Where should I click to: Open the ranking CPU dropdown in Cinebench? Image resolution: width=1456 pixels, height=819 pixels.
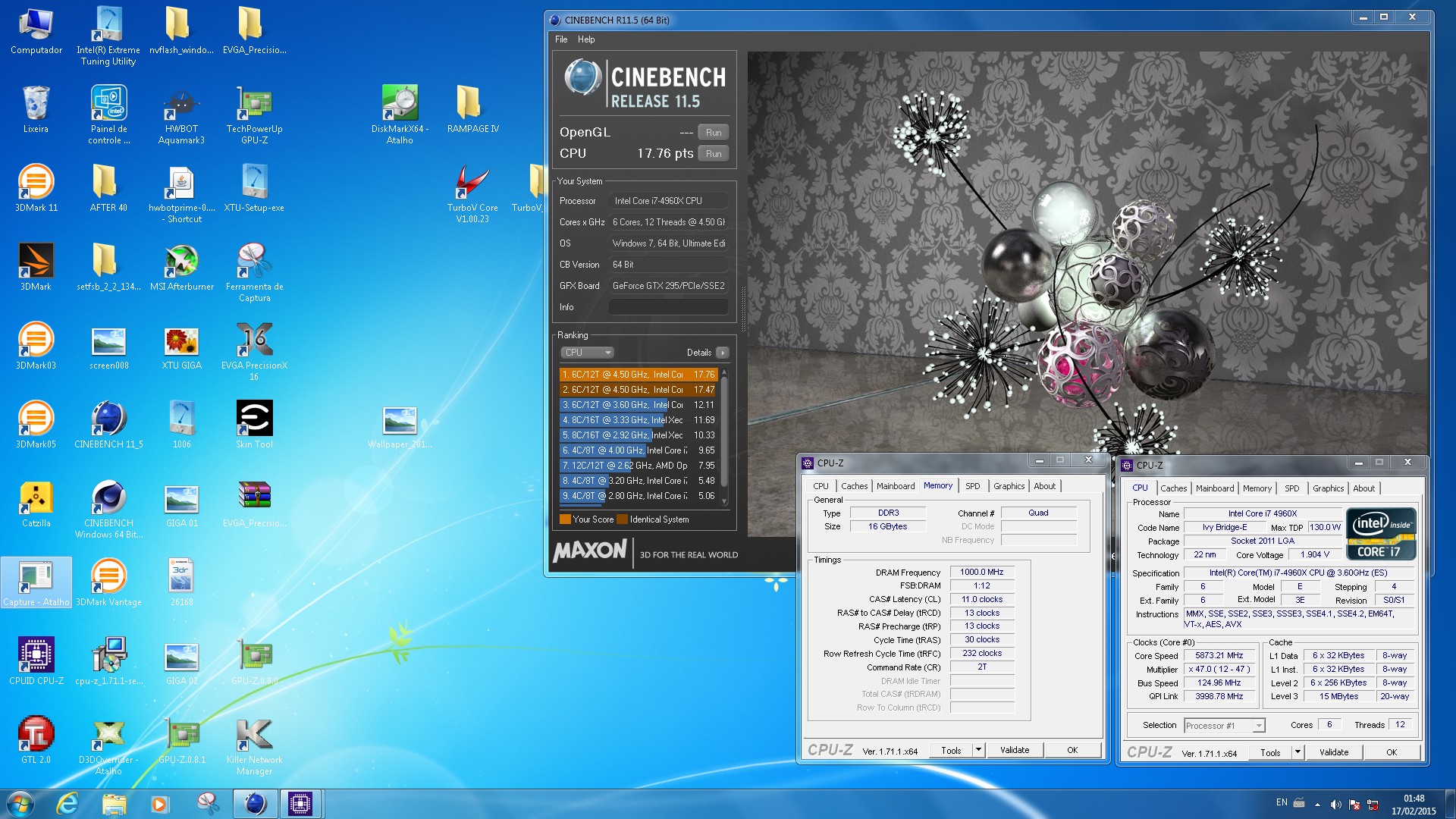coord(586,353)
